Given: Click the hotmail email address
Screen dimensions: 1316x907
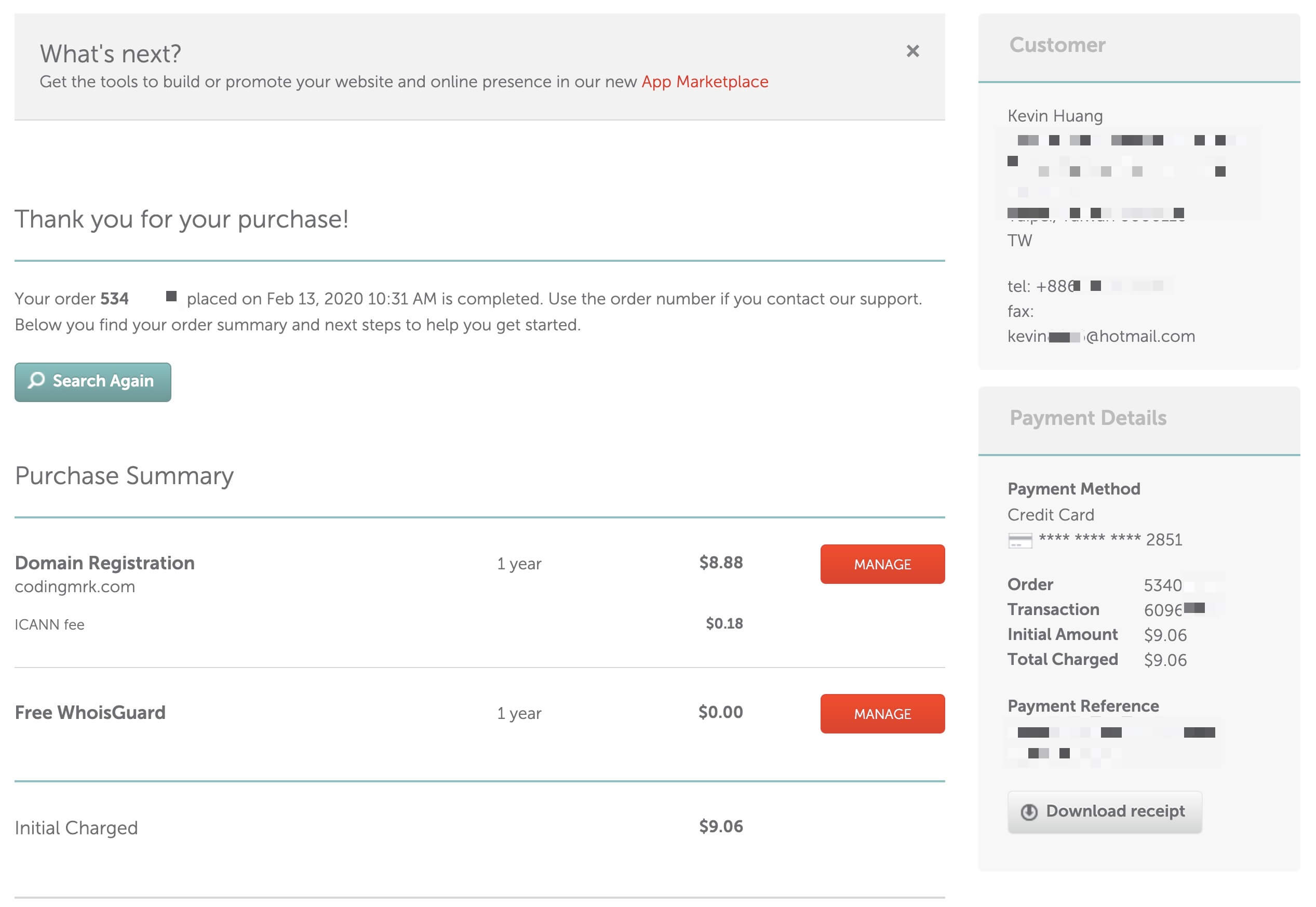Looking at the screenshot, I should (1101, 337).
